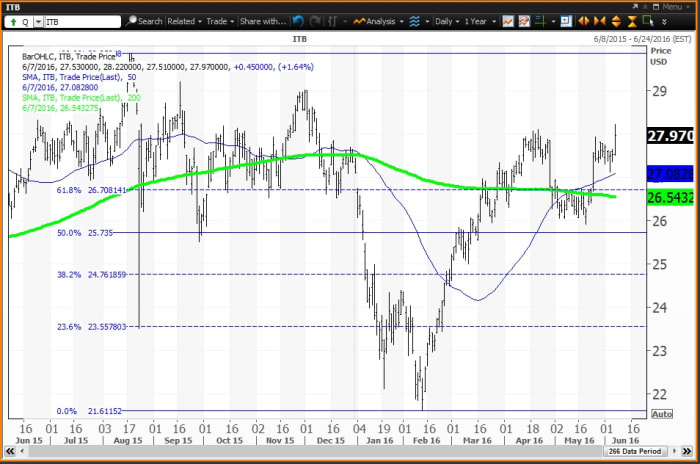Viewport: 700px width, 464px height.
Task: Click the 23.6% 23.557803 Fibonacci label
Action: tap(92, 327)
